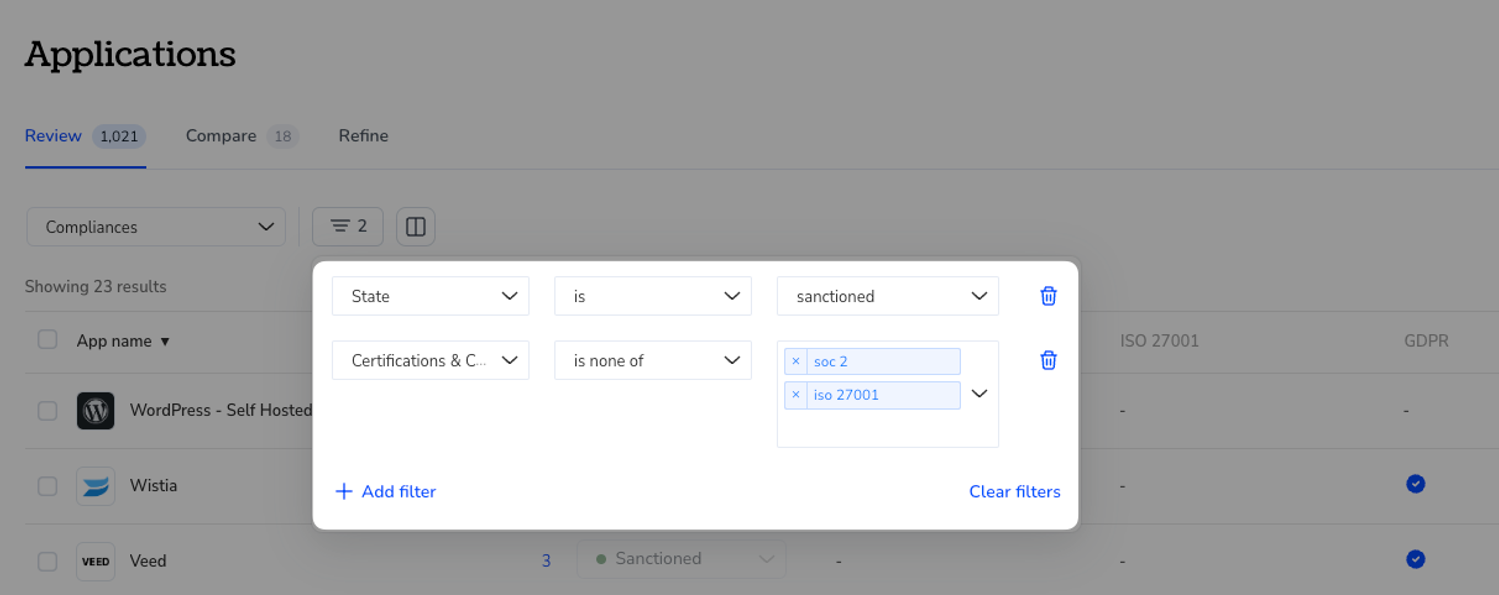Delete the Certifications filter row

pyautogui.click(x=1048, y=360)
